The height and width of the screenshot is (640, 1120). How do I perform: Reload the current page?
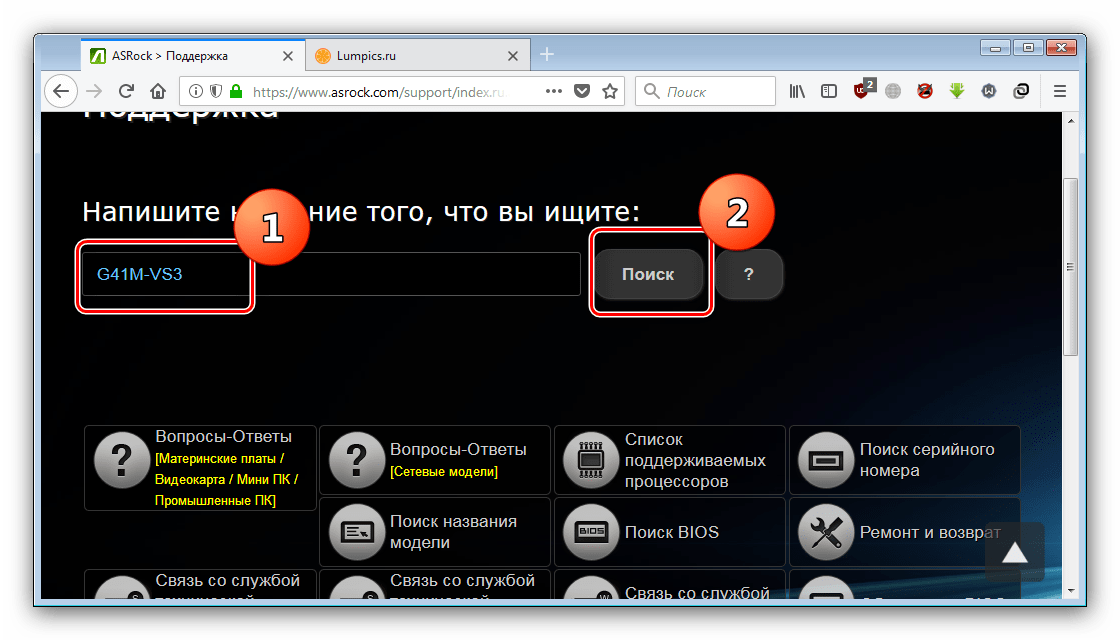[x=126, y=92]
